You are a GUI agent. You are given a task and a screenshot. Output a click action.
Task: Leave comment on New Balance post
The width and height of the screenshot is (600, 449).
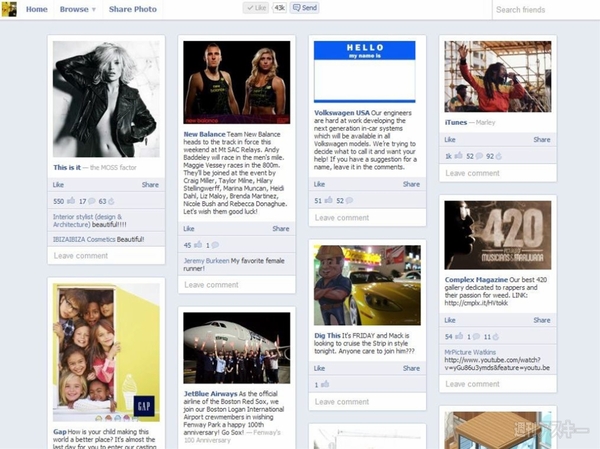[236, 285]
